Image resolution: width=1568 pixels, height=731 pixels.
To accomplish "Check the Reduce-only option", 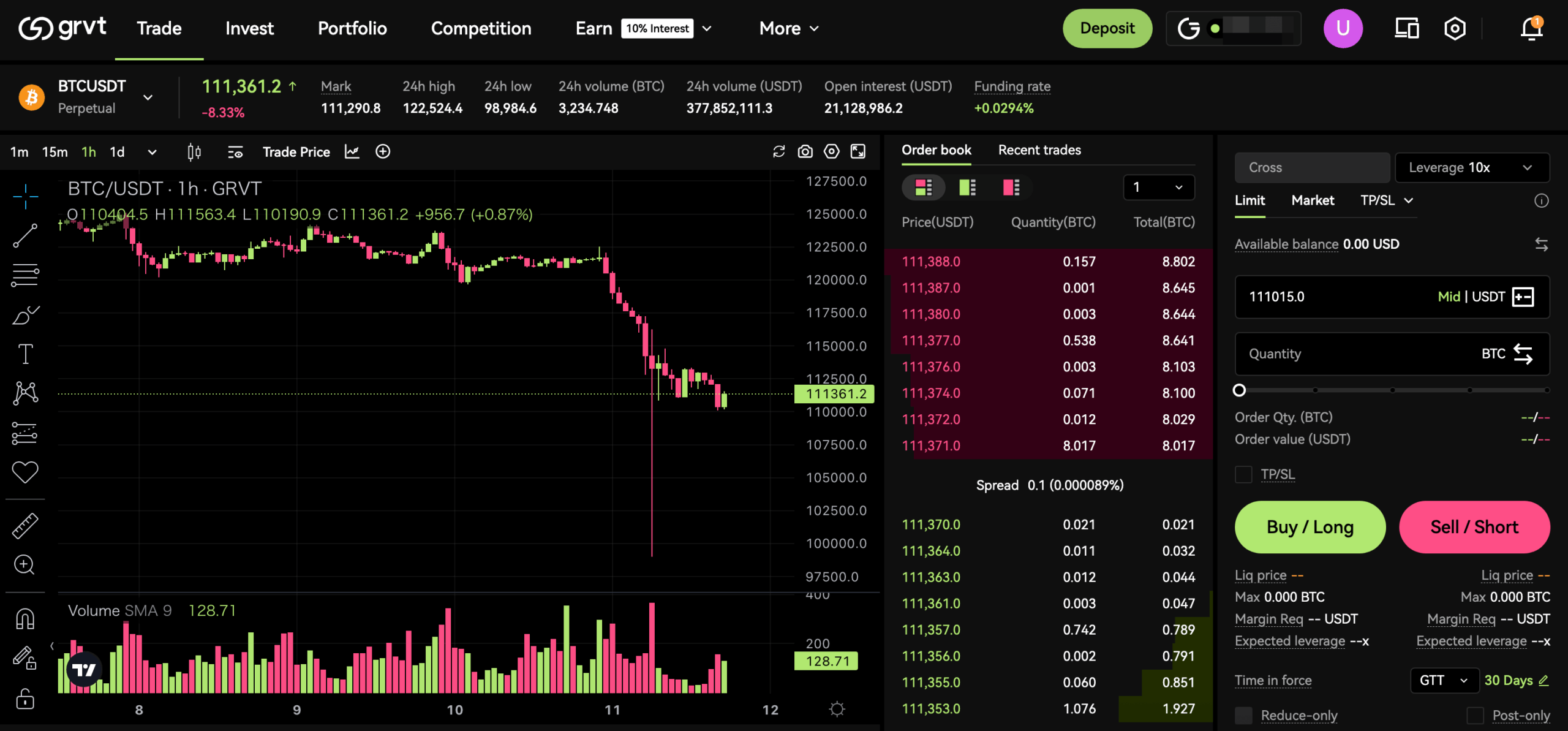I will 1243,715.
